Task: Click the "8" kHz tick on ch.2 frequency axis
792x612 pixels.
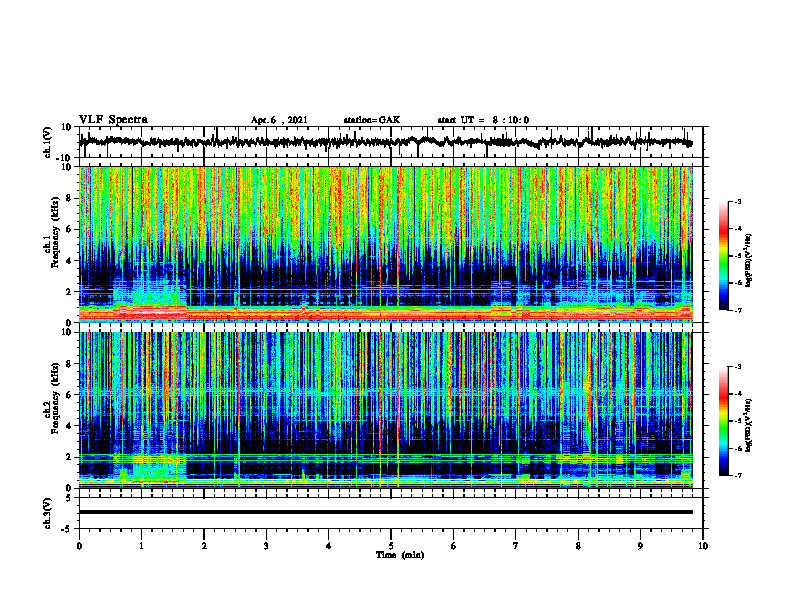Action: click(x=69, y=364)
